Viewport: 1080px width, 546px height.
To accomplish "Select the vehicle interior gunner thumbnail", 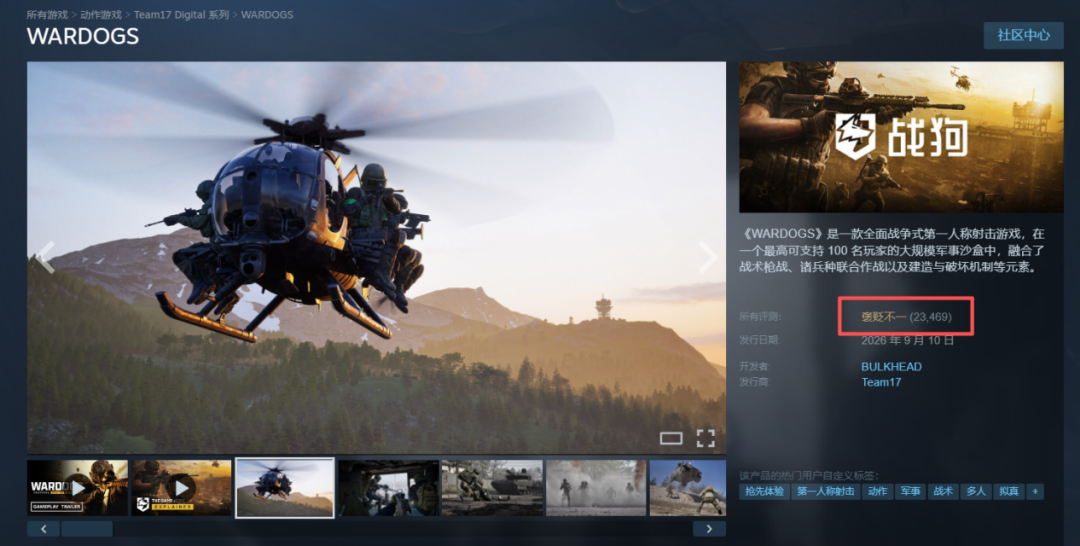I will (x=388, y=487).
